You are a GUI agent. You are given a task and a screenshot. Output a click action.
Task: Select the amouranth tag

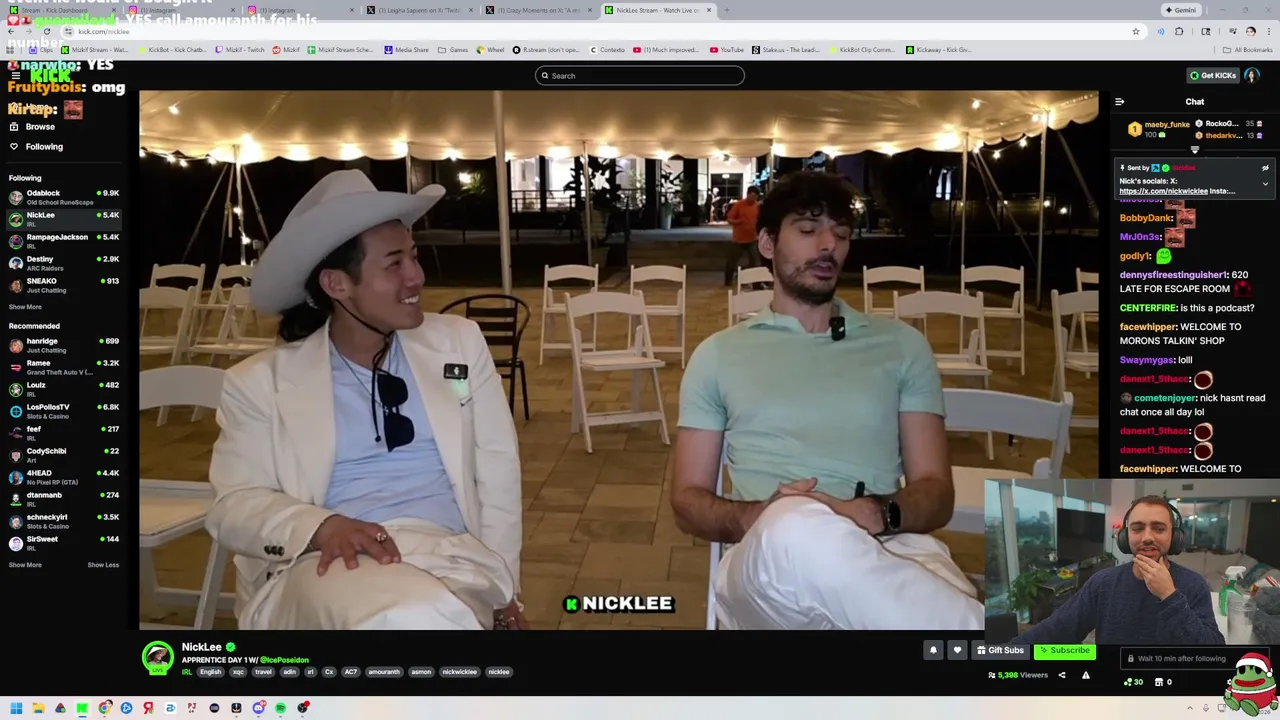coord(384,672)
